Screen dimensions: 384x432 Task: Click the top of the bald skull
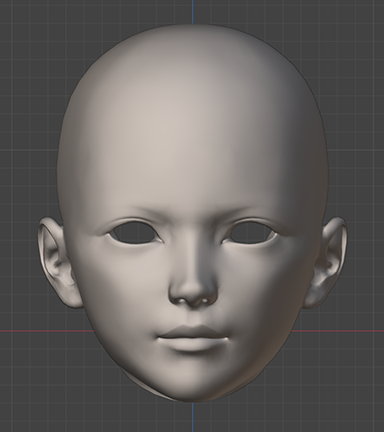point(193,37)
